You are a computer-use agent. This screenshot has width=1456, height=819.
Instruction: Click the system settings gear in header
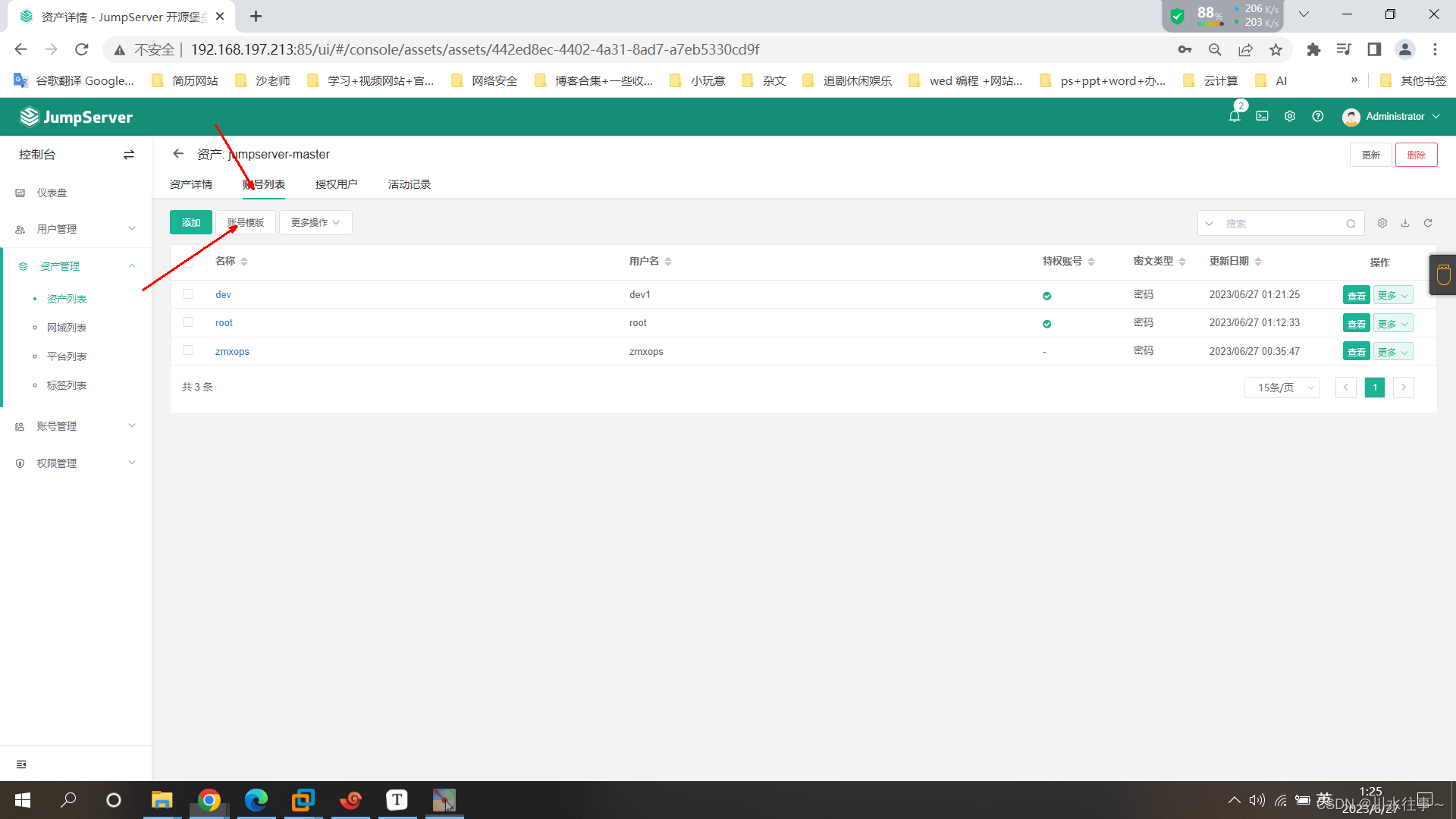(x=1289, y=116)
